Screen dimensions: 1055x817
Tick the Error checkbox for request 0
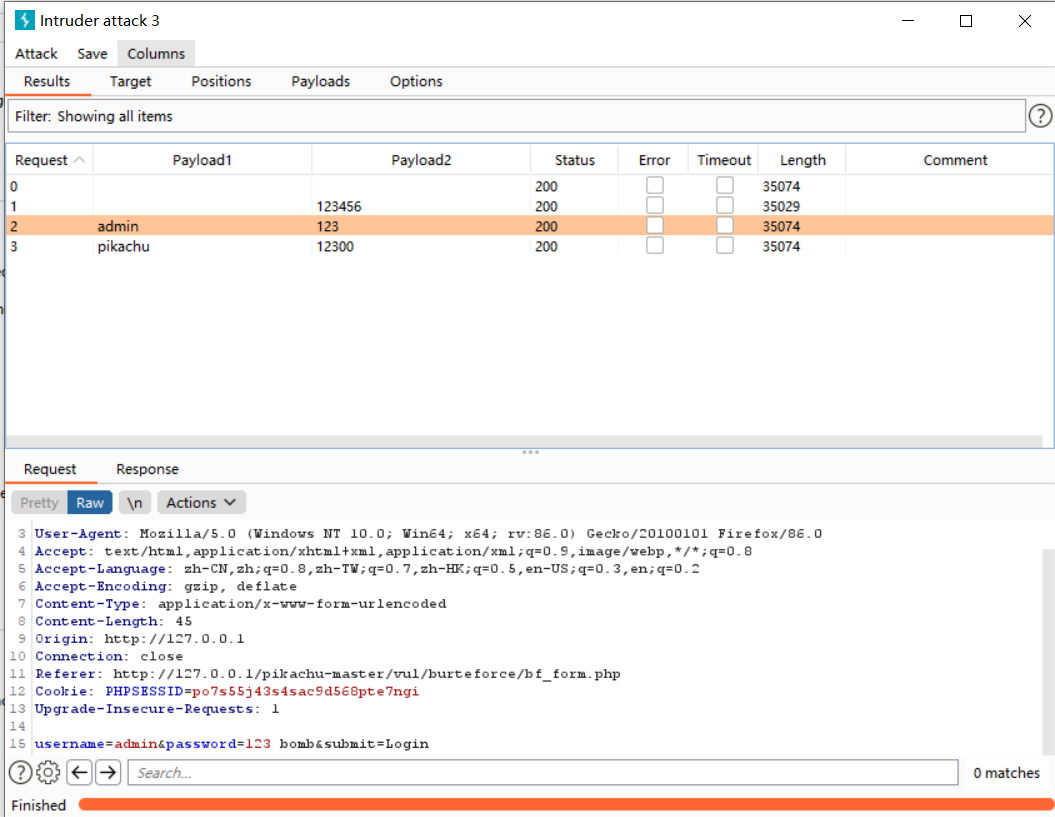pos(655,185)
